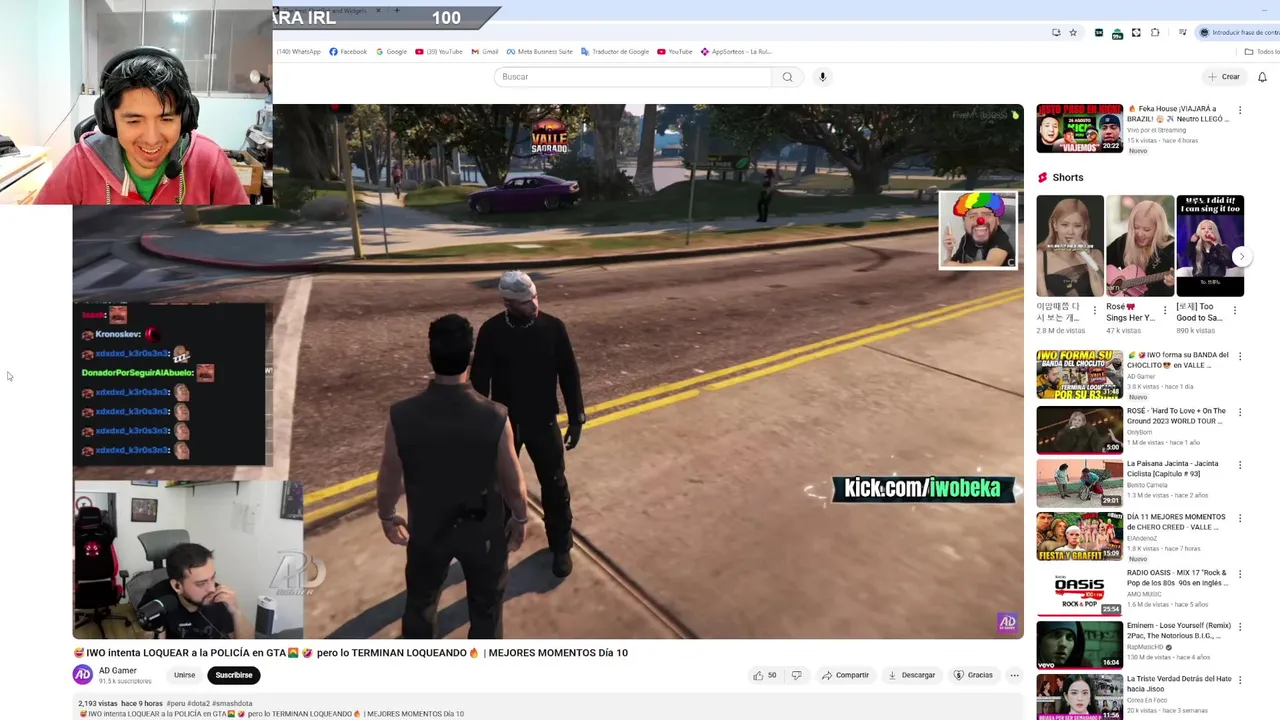Screen dimensions: 1280x720
Task: Open Eminem Lose Yourself Remix thumbnail
Action: click(1079, 646)
